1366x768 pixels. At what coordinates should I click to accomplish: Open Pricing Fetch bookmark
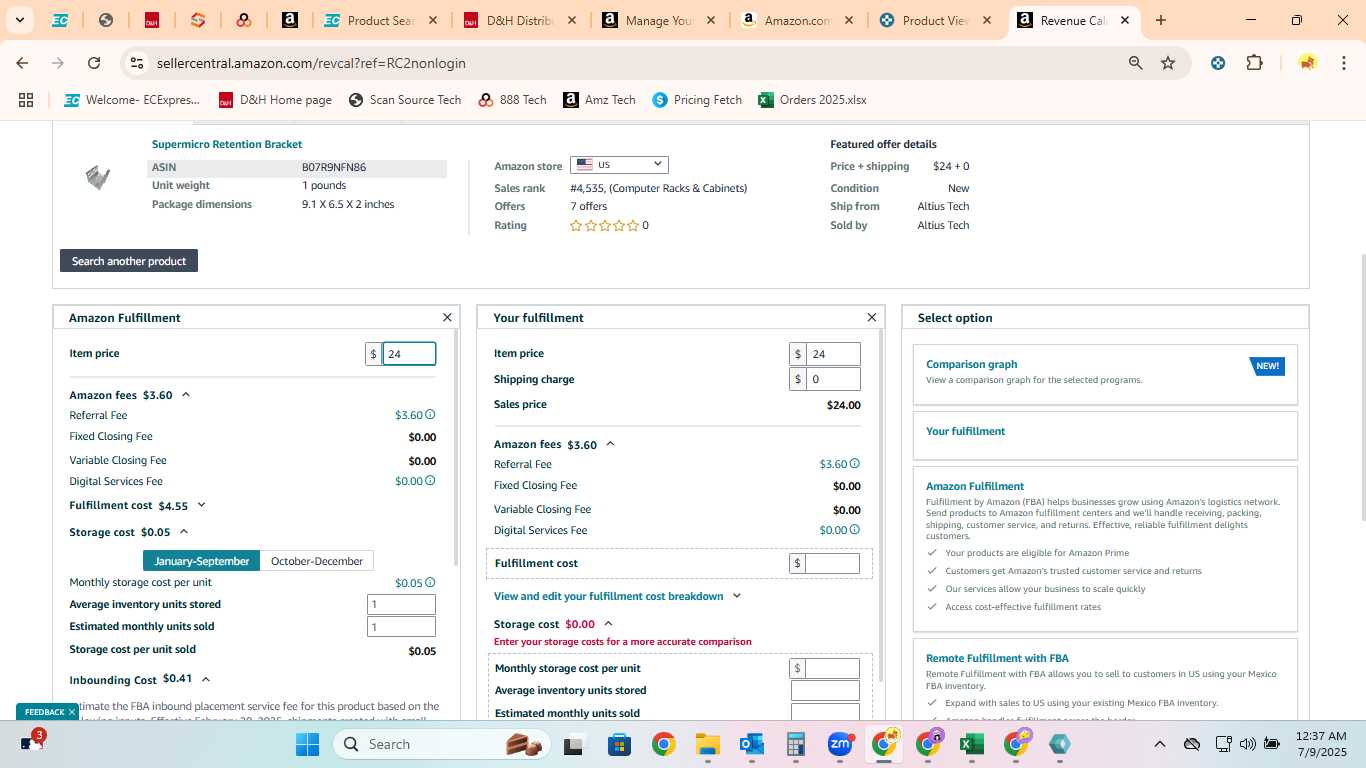697,100
